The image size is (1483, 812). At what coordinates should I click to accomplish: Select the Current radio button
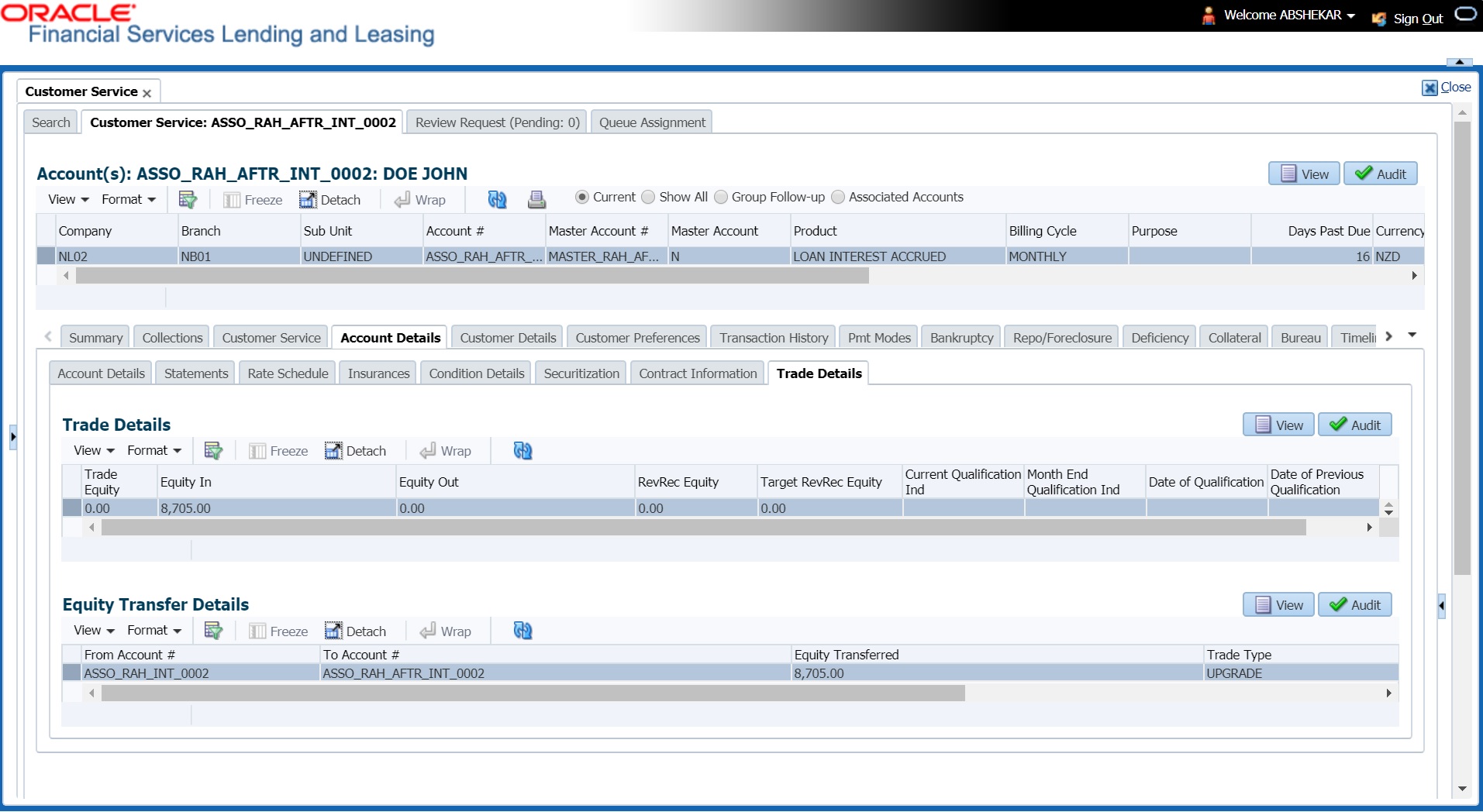pos(582,198)
